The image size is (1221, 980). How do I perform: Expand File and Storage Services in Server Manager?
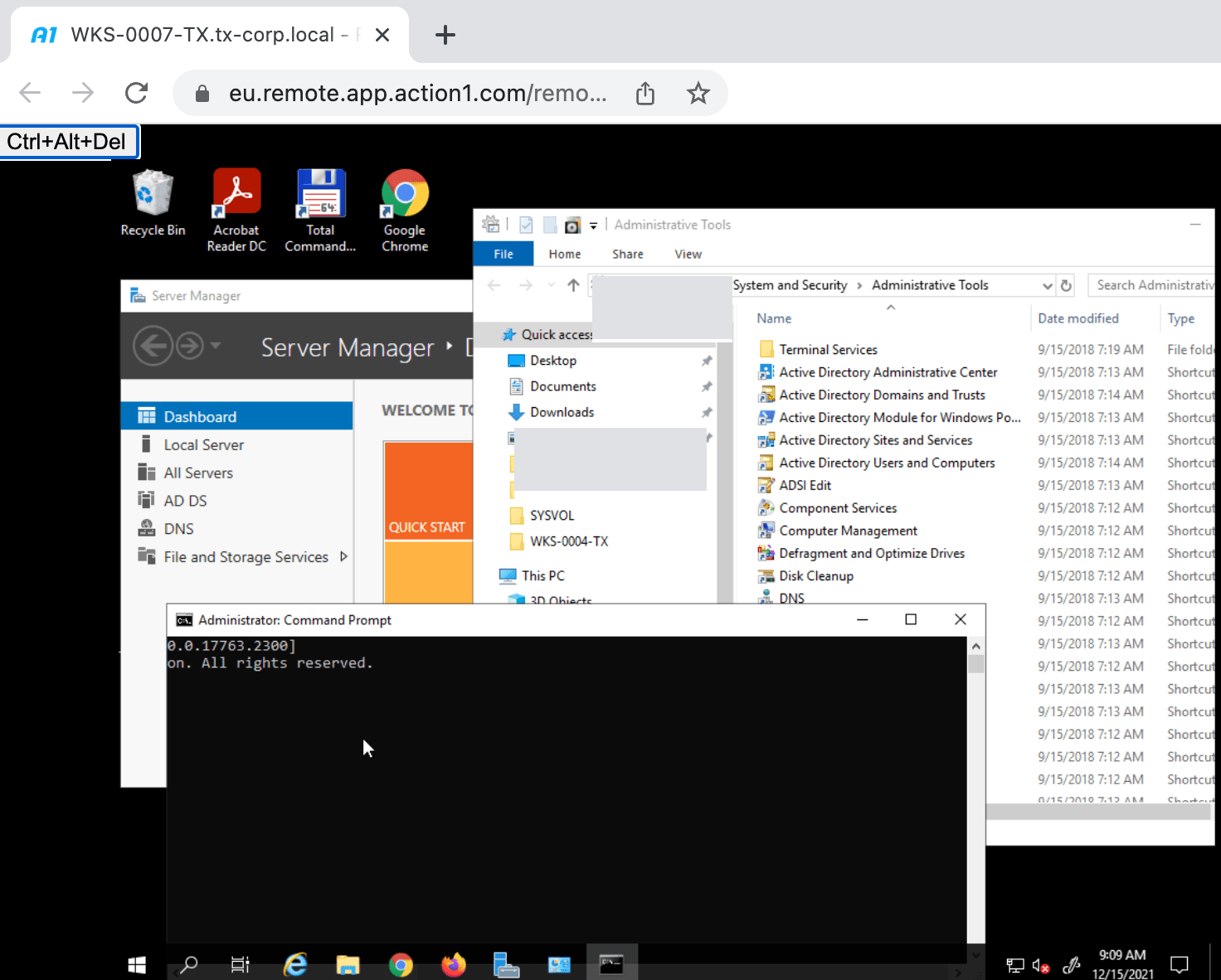[x=345, y=556]
